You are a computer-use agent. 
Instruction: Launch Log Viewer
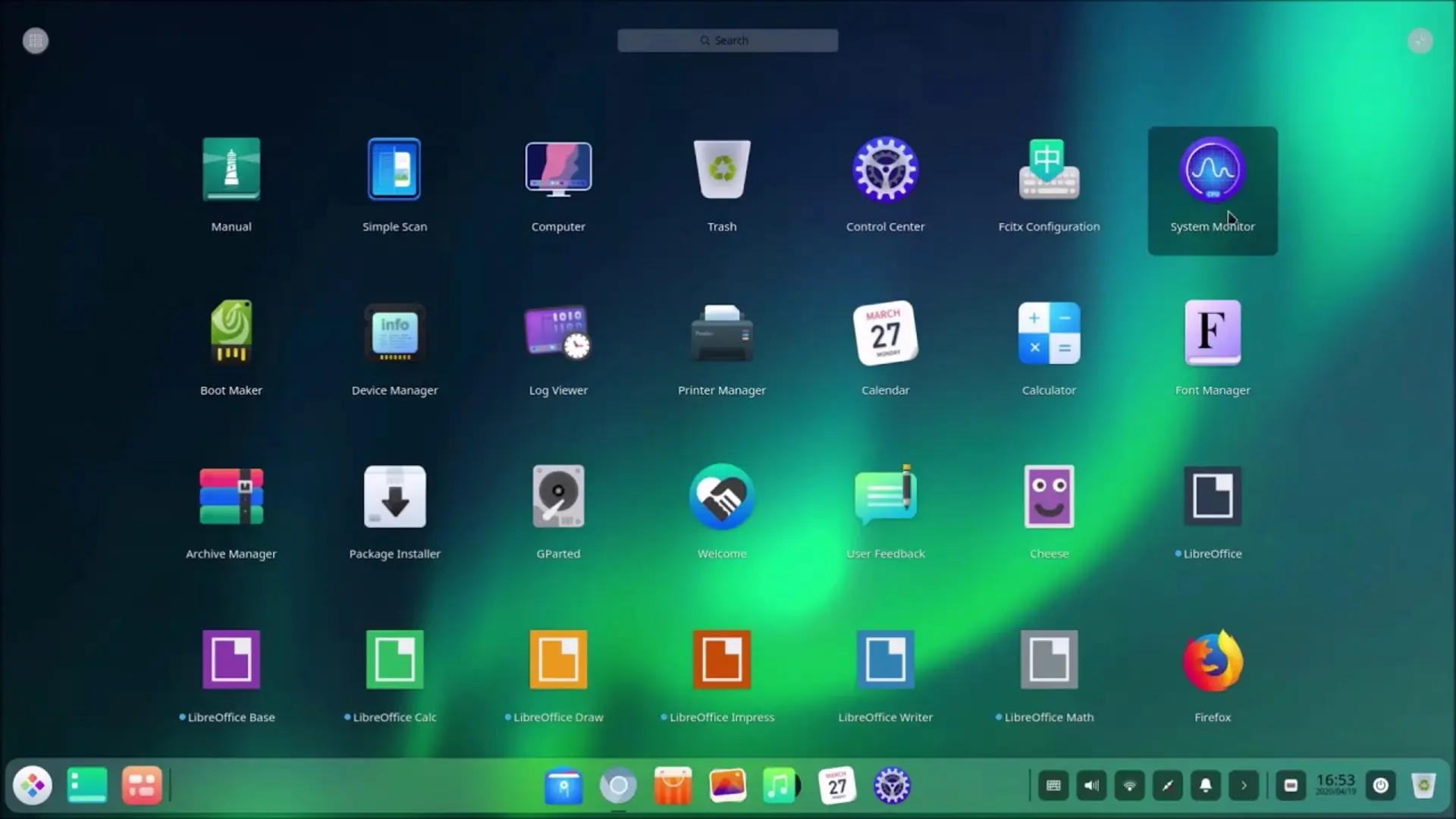558,334
